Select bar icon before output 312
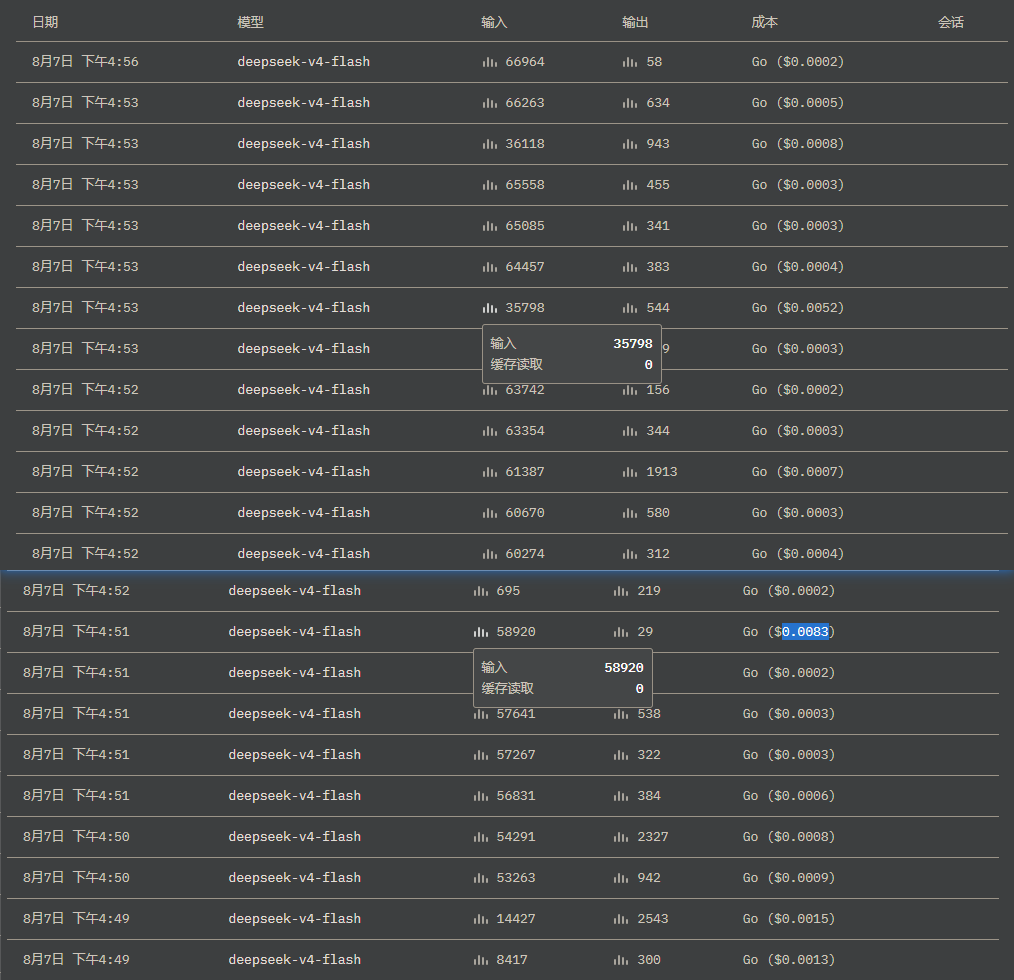Viewport: 1014px width, 980px height. tap(630, 554)
